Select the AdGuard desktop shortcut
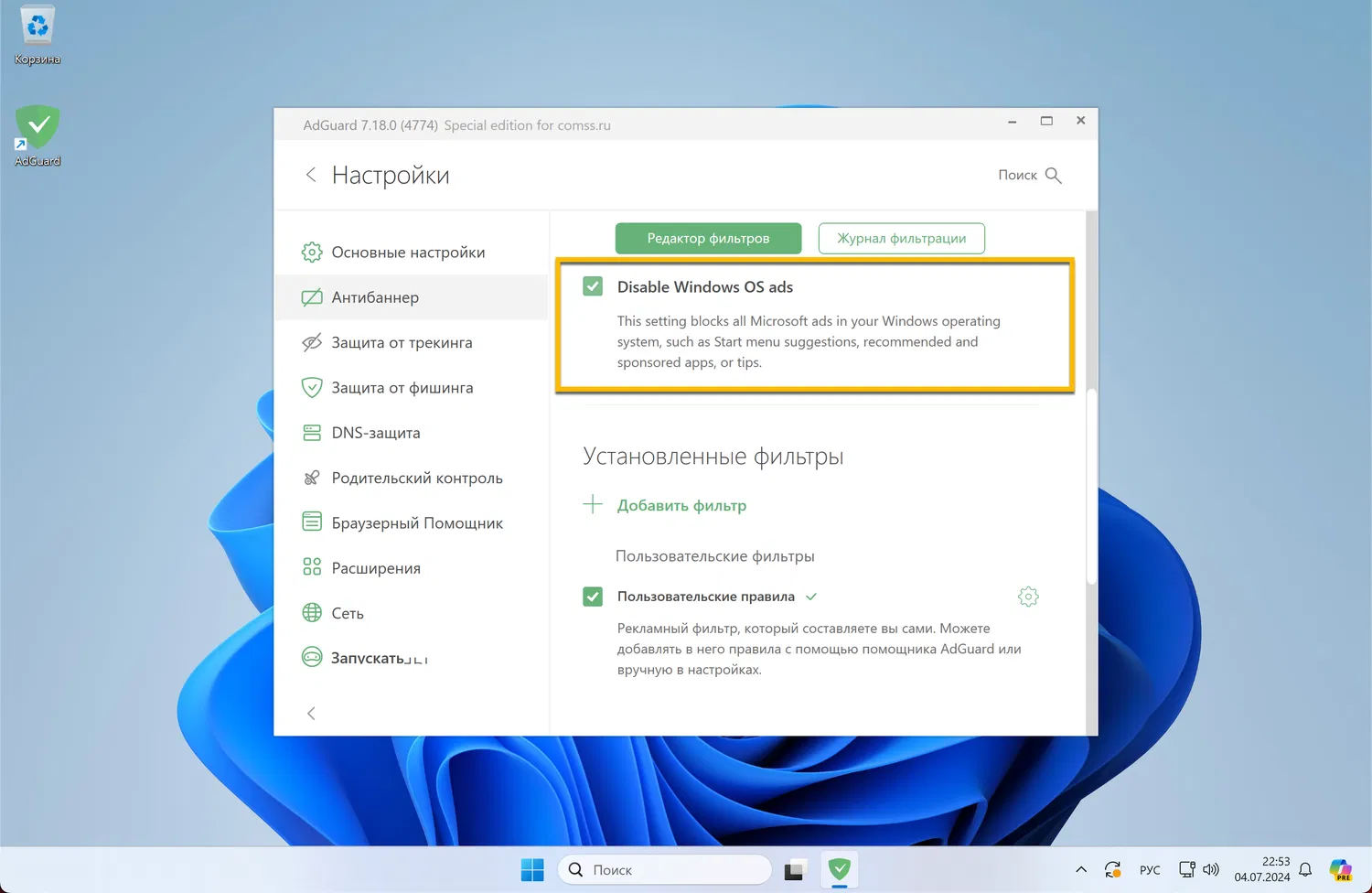 click(38, 135)
